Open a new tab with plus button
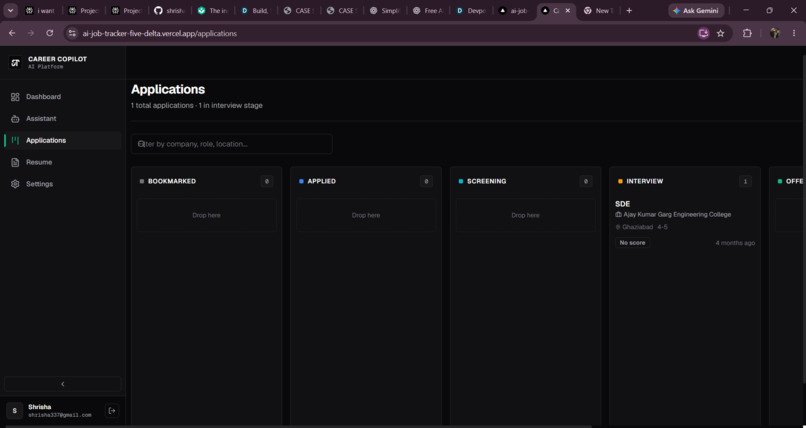This screenshot has height=428, width=806. pyautogui.click(x=629, y=11)
